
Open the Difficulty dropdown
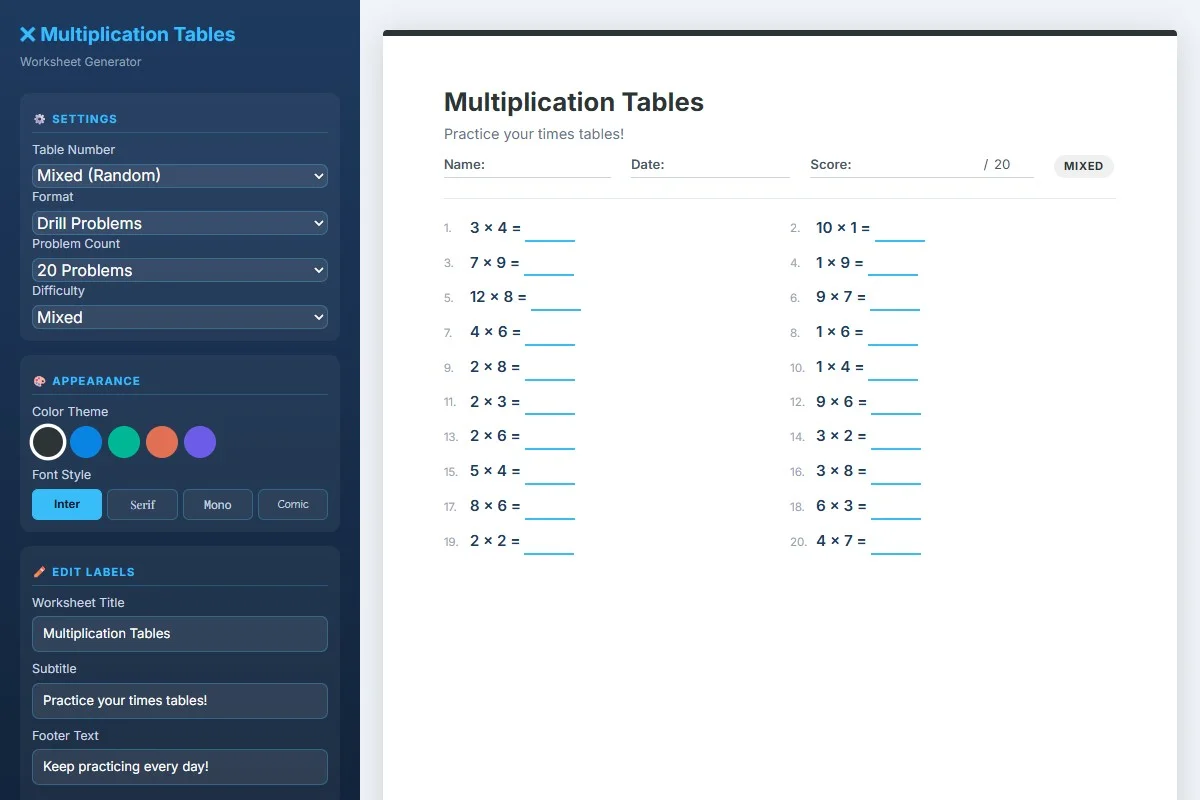(x=180, y=317)
